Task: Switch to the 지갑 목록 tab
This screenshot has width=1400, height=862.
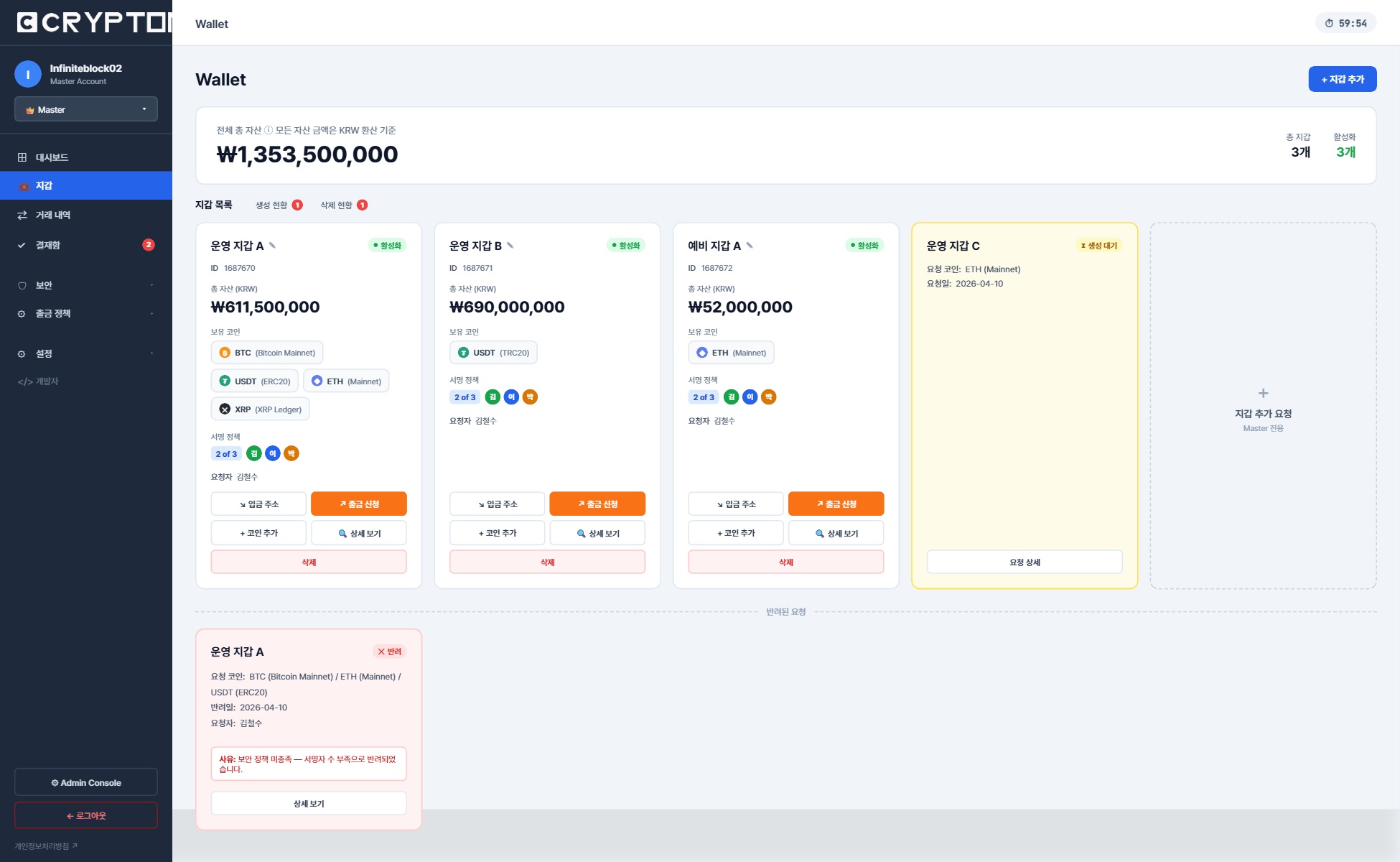Action: 214,205
